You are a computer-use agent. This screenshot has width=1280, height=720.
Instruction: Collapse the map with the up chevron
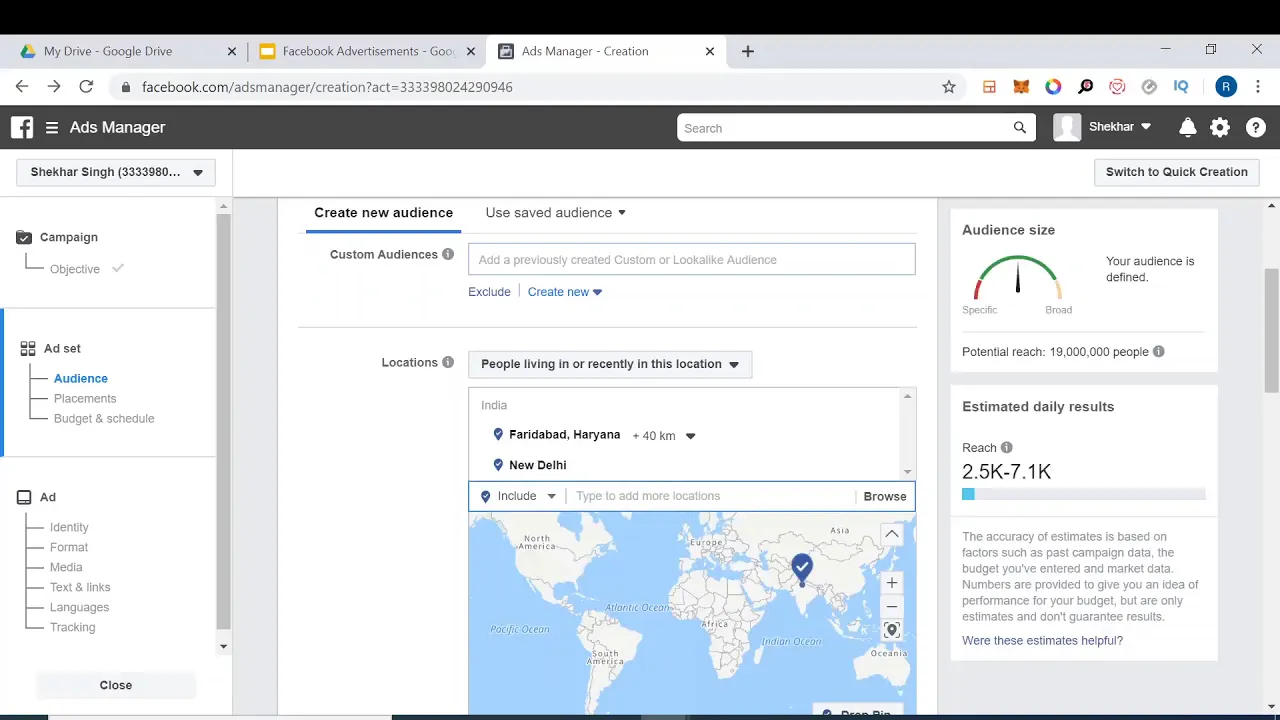click(x=892, y=534)
